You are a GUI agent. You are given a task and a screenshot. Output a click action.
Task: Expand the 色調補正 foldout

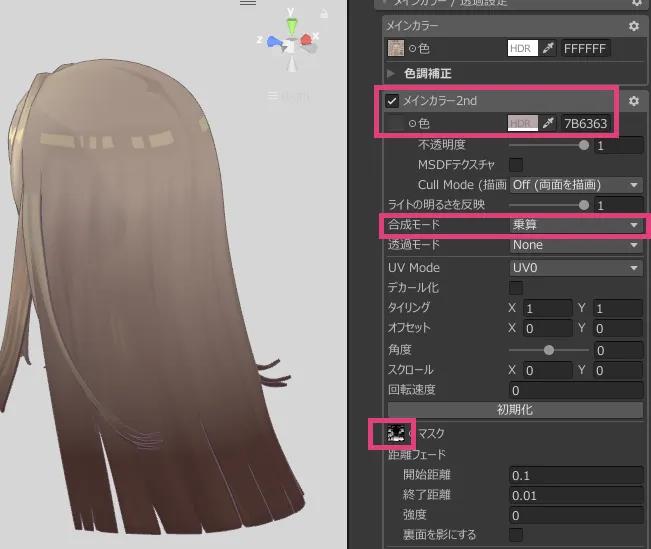[x=392, y=74]
